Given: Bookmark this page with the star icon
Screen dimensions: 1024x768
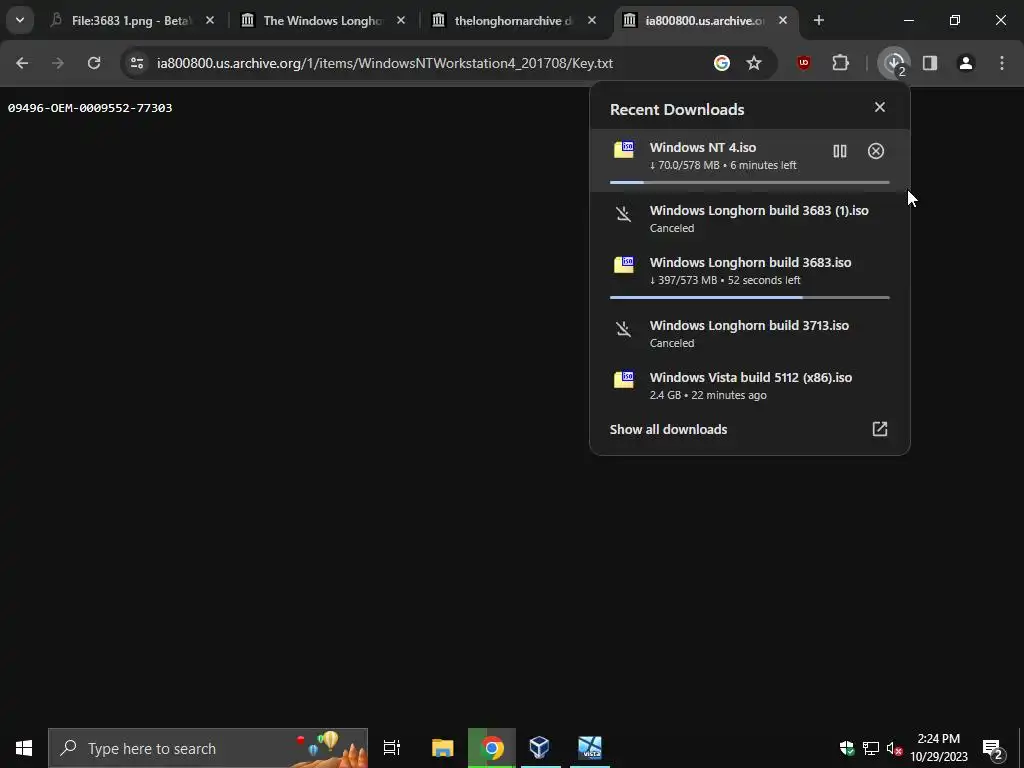Looking at the screenshot, I should (x=754, y=63).
